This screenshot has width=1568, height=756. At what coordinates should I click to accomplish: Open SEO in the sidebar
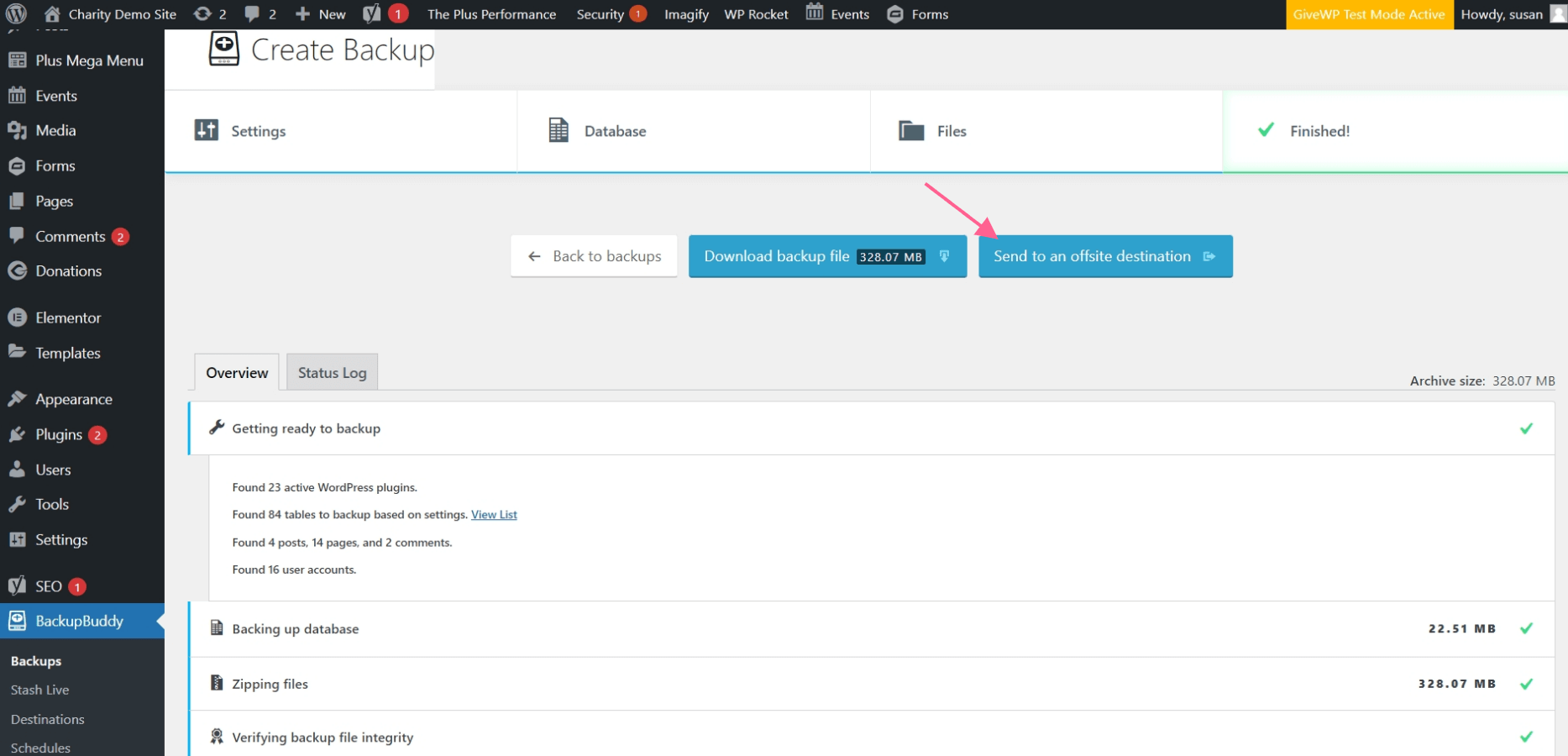pyautogui.click(x=82, y=586)
